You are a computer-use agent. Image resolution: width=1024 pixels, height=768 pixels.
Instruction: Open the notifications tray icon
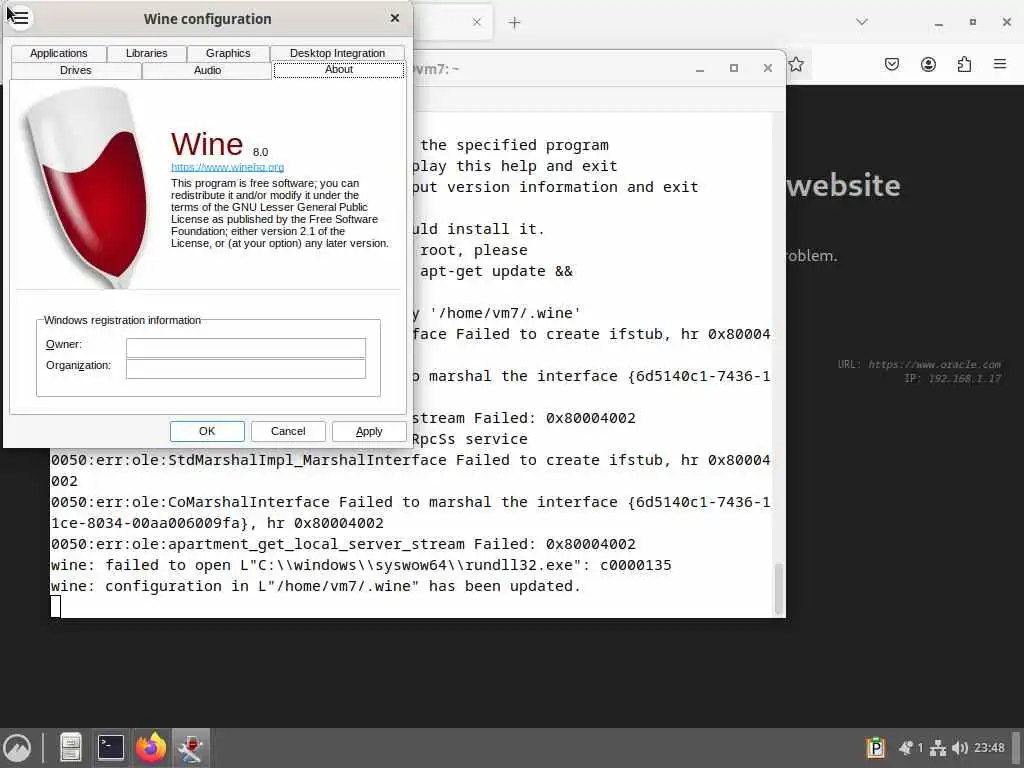pyautogui.click(x=906, y=748)
